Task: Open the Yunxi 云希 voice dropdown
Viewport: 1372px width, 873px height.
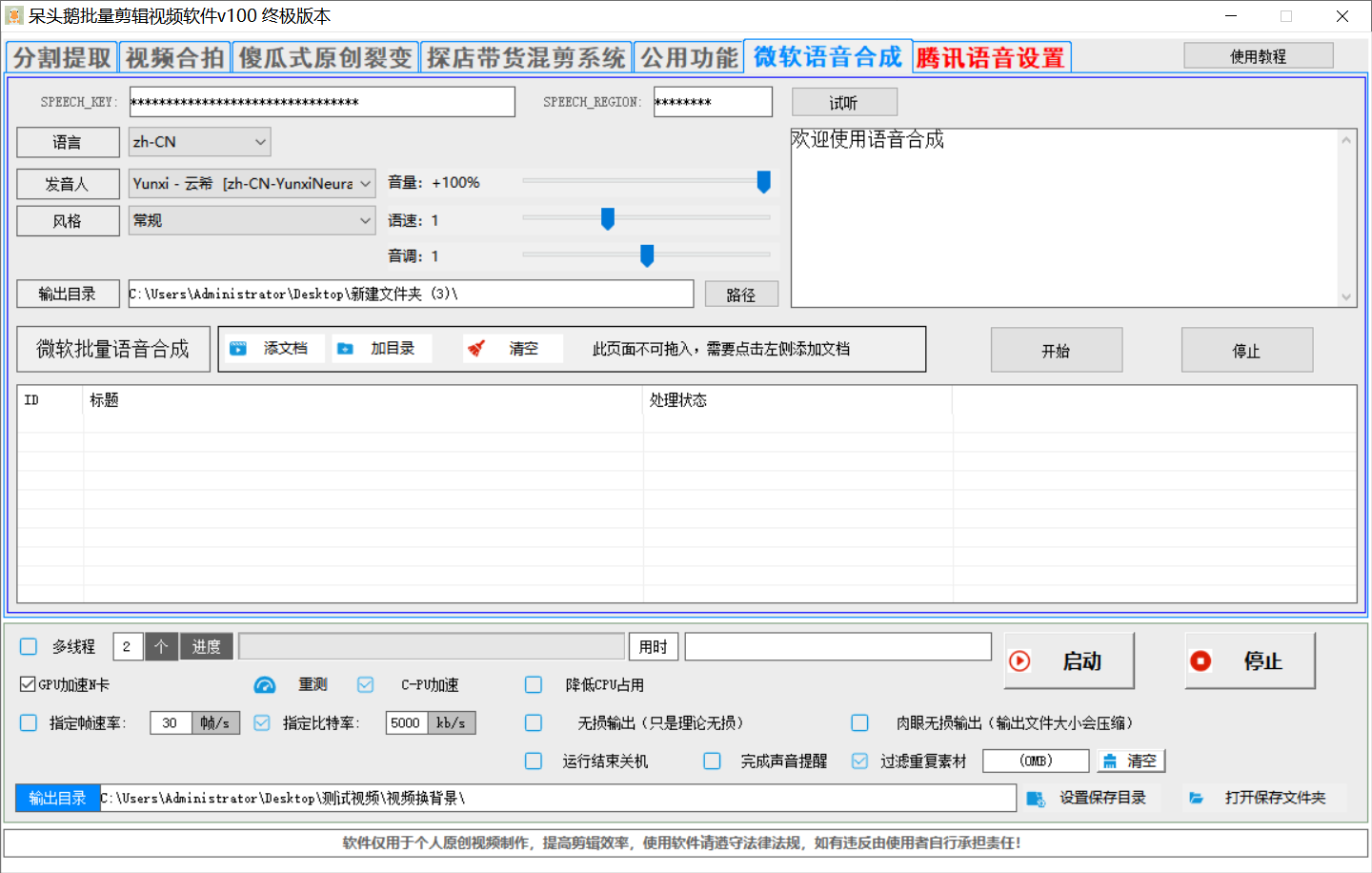Action: click(x=252, y=183)
